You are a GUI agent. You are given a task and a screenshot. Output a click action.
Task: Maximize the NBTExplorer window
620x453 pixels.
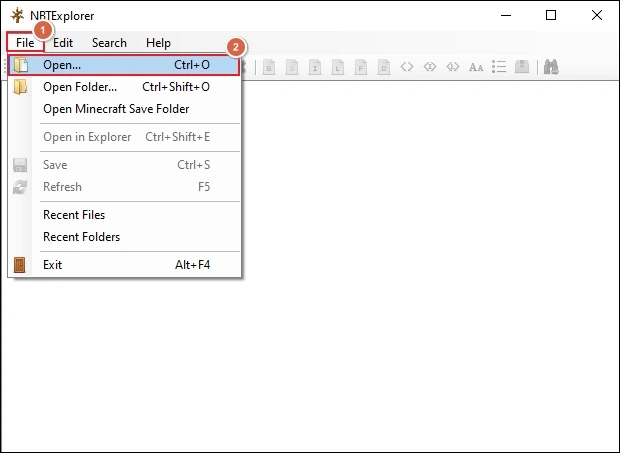[551, 15]
